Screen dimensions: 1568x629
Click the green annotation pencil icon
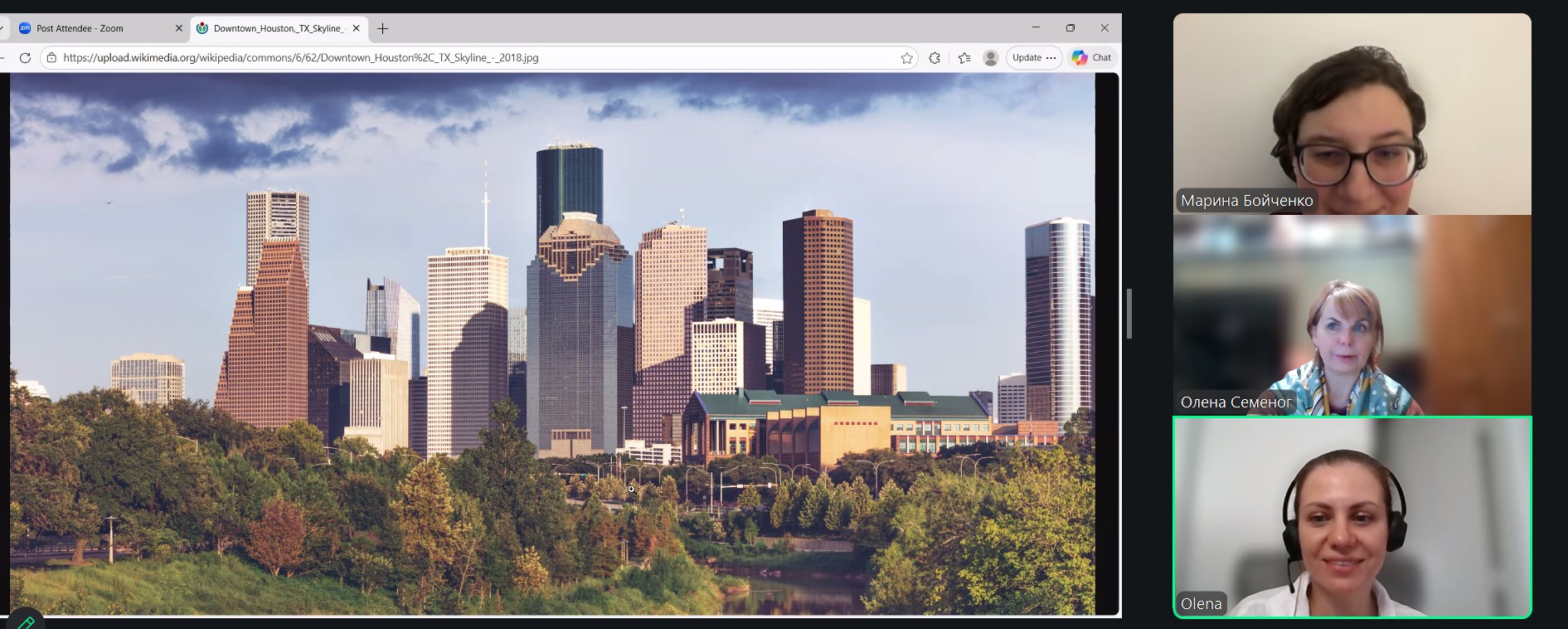pyautogui.click(x=25, y=622)
